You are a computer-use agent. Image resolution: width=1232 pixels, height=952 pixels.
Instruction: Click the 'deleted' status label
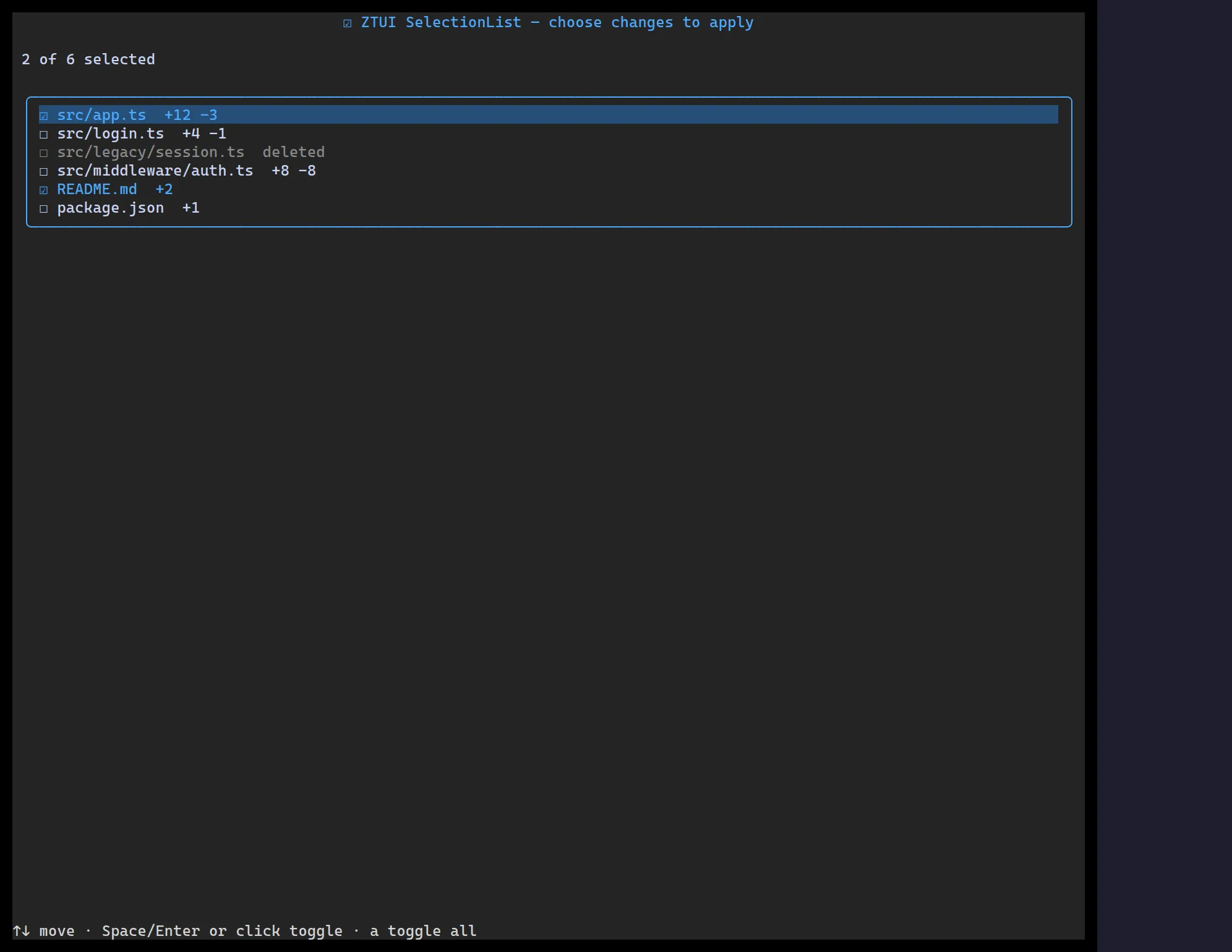coord(294,152)
